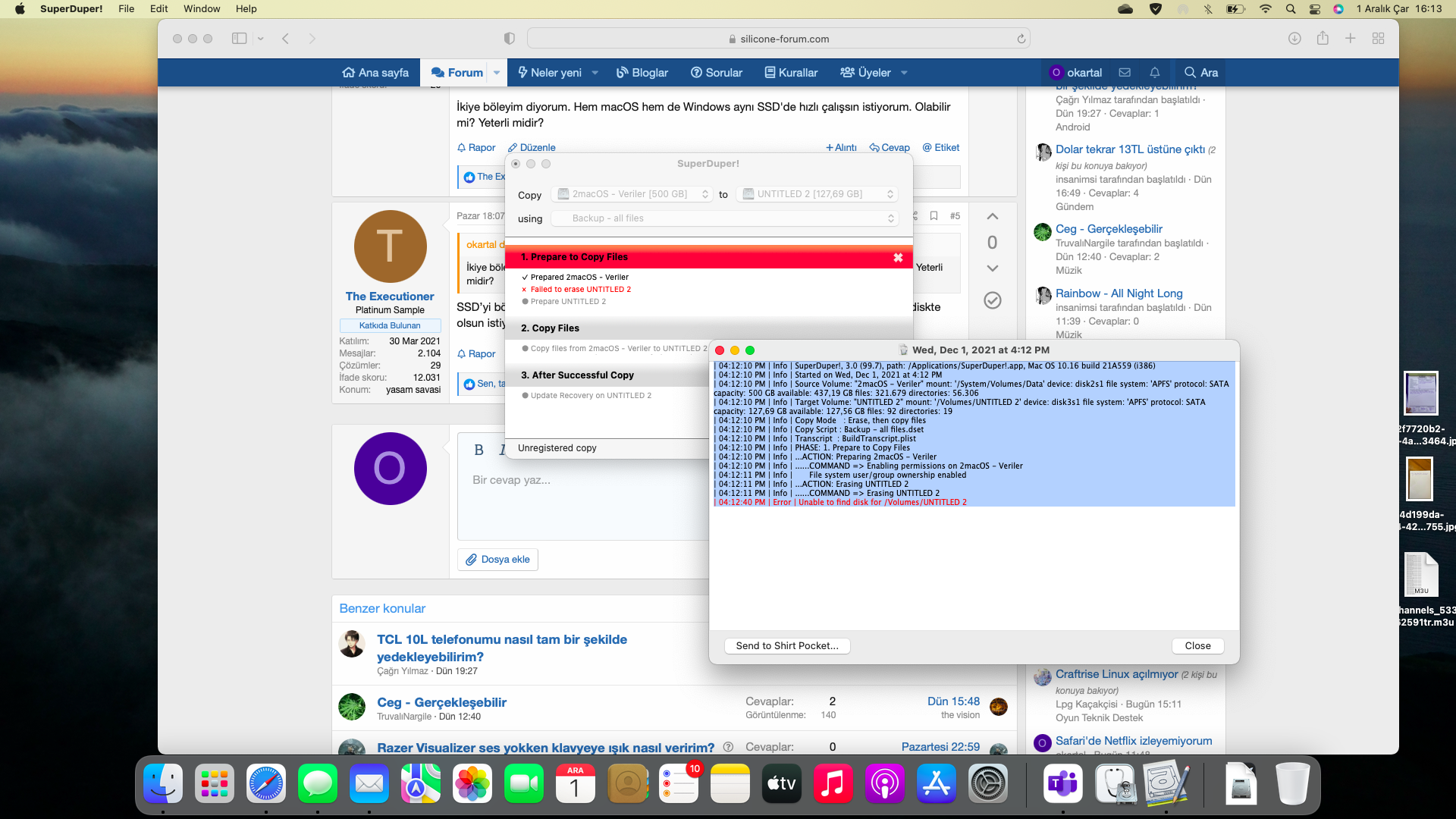
Task: Open Control Center in menu bar
Action: click(1315, 9)
